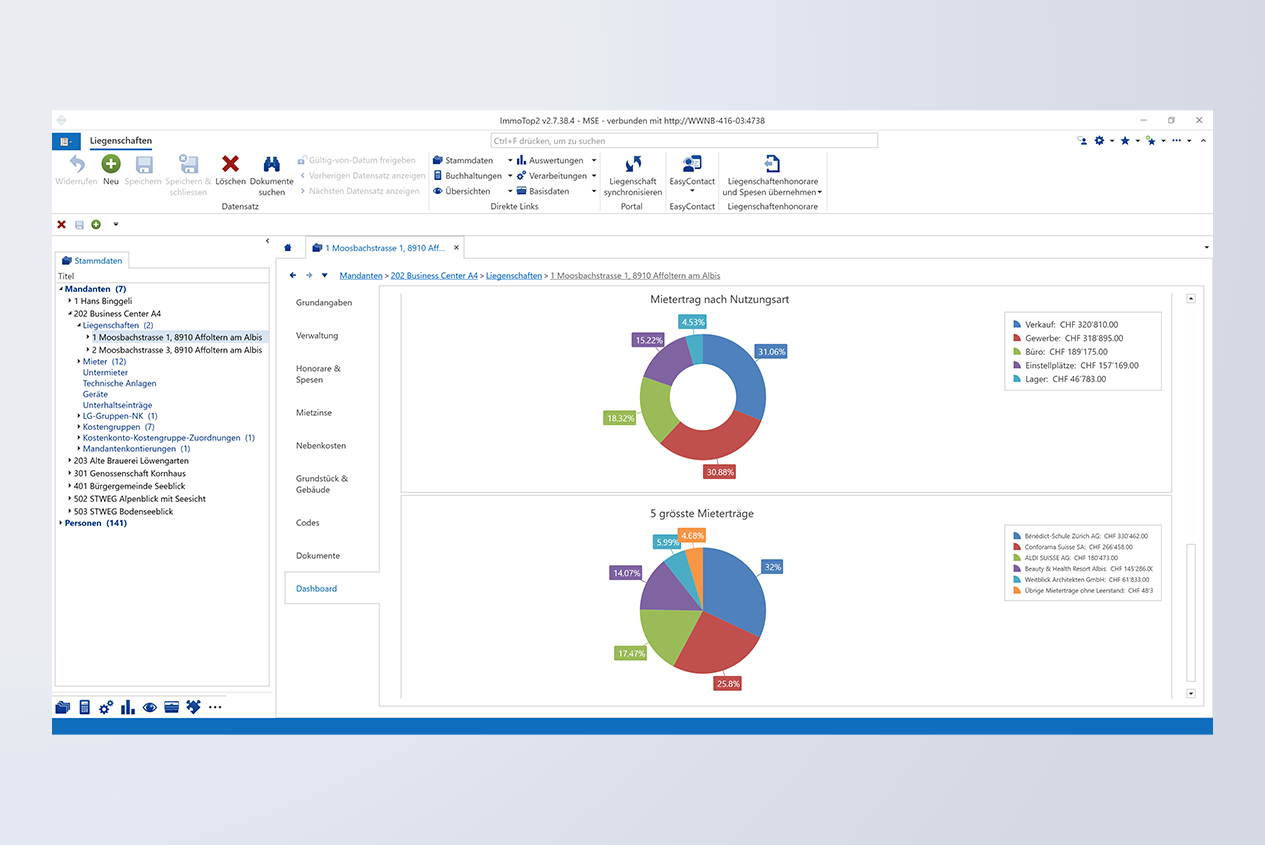Screen dimensions: 1265x845
Task: Click the eye icon in the bottom panel
Action: click(x=148, y=707)
